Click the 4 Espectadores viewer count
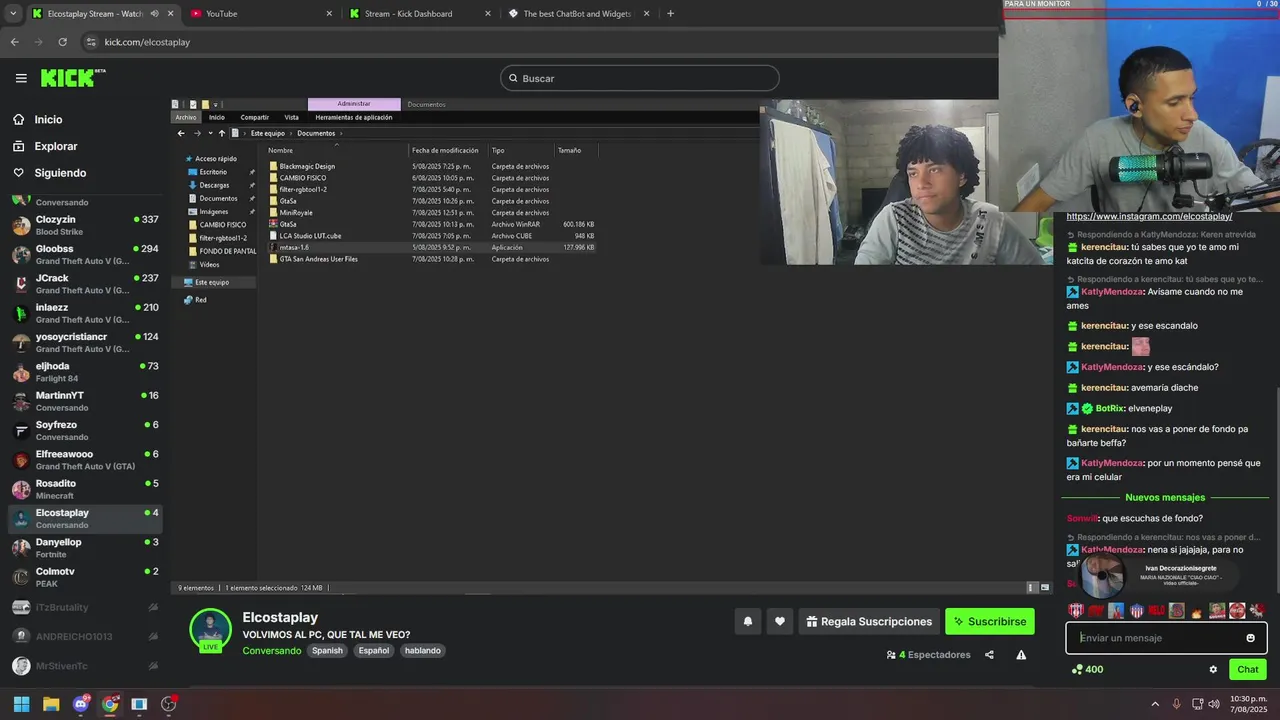The image size is (1280, 720). [x=928, y=655]
